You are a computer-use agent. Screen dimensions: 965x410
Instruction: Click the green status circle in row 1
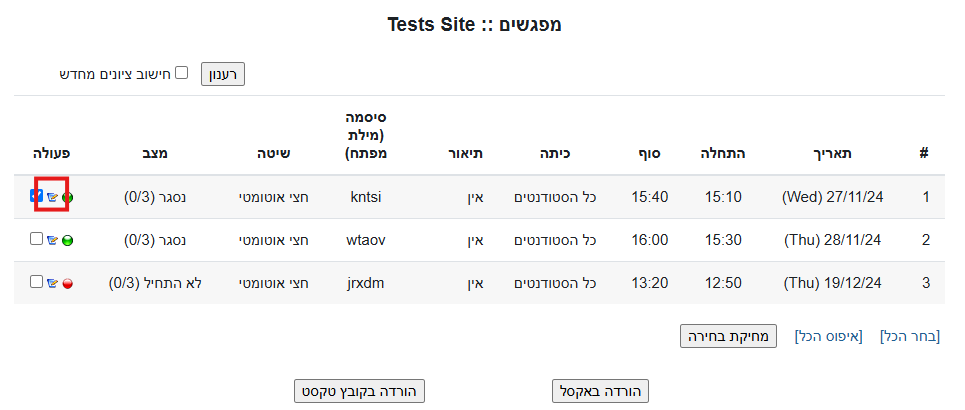(68, 198)
